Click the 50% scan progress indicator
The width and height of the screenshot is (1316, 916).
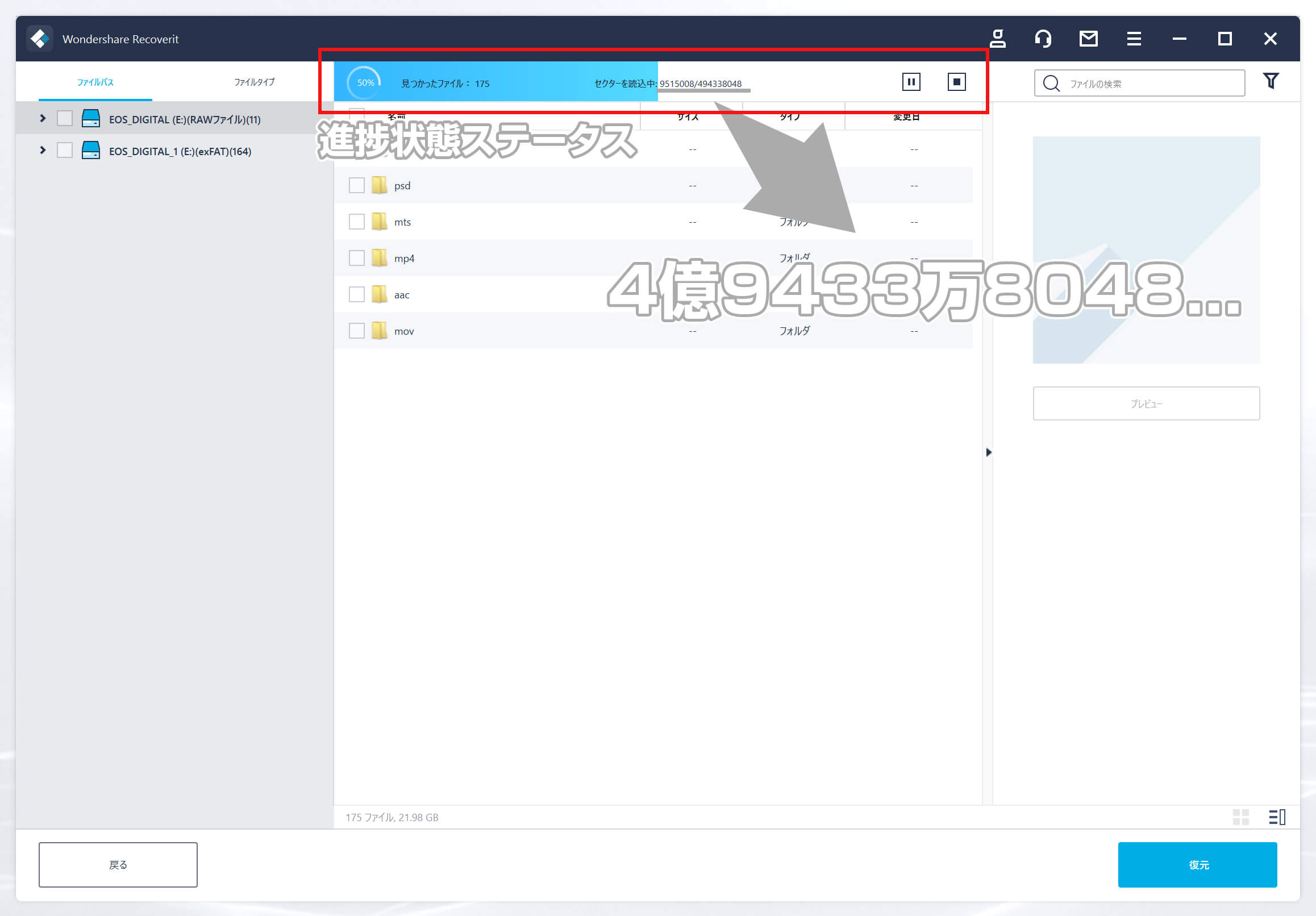pyautogui.click(x=365, y=82)
